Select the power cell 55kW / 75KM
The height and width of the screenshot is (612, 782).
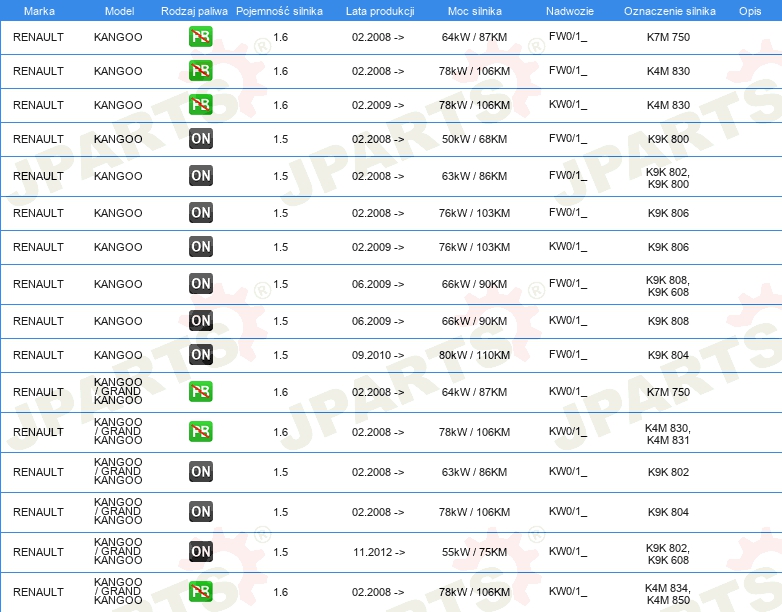[474, 552]
